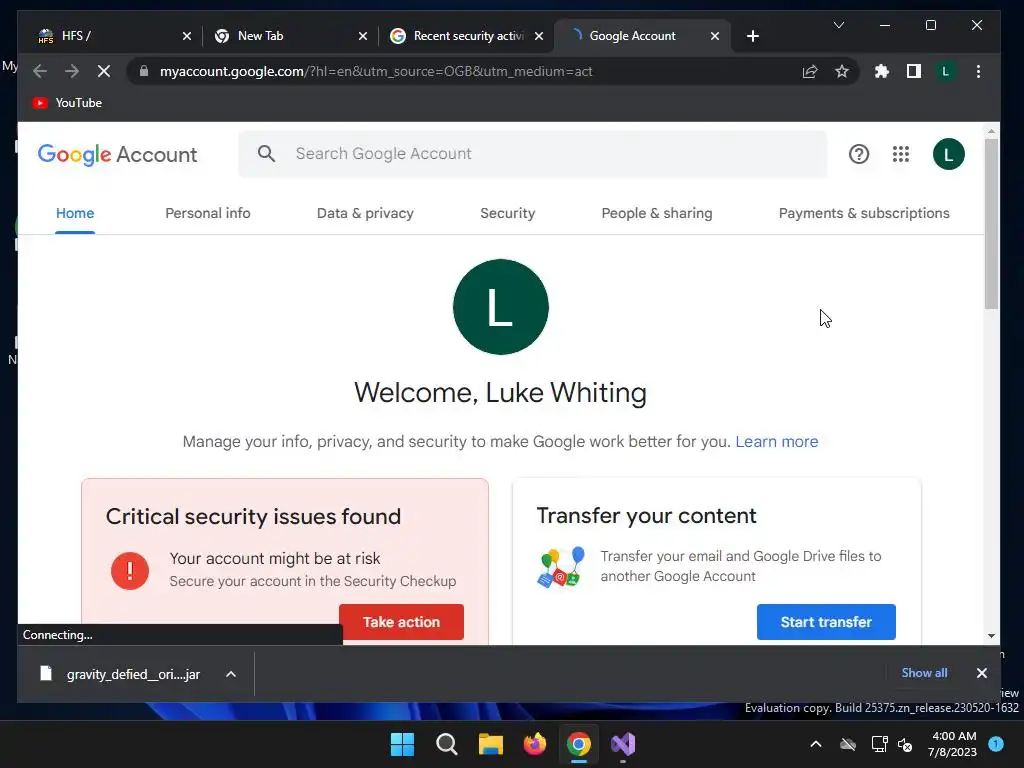Open Chrome extensions puzzle icon
Viewport: 1024px width, 768px height.
click(x=882, y=71)
